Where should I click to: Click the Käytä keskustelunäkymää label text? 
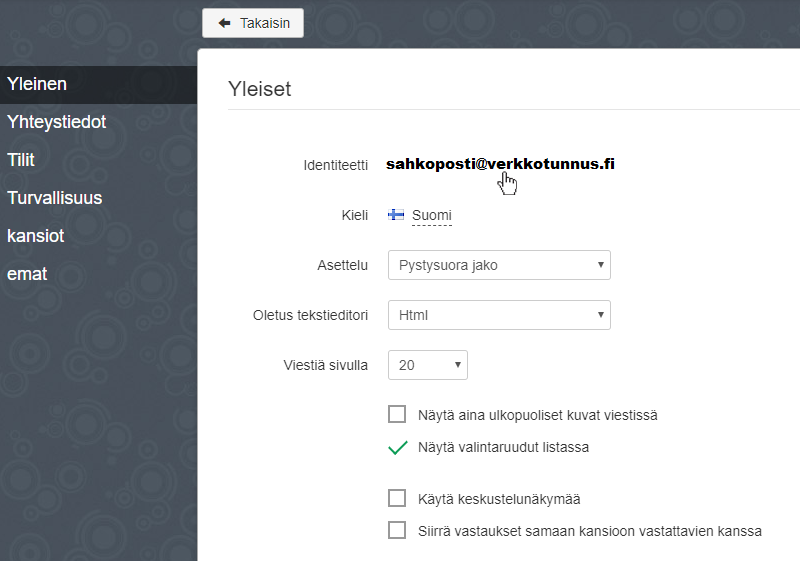coord(499,499)
